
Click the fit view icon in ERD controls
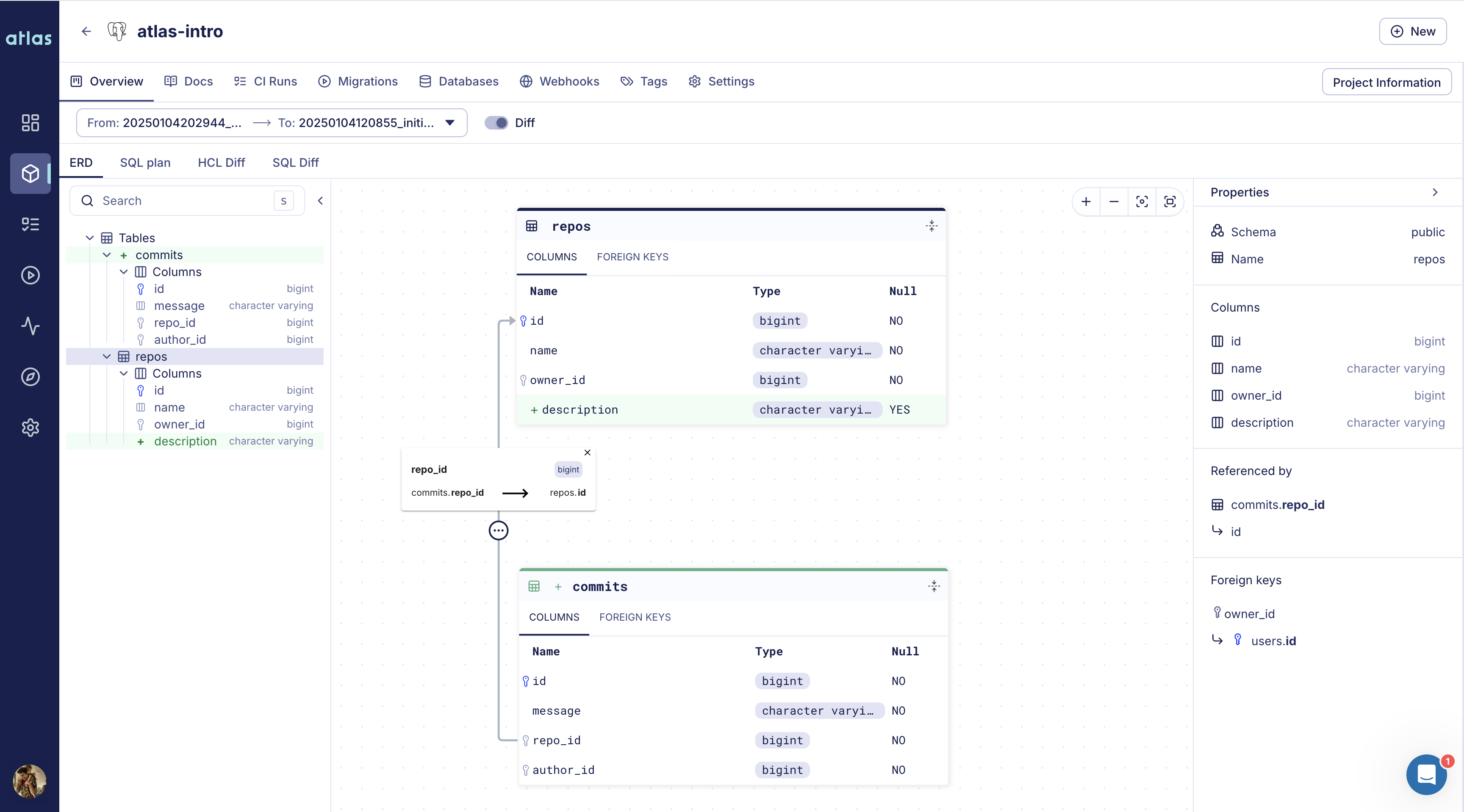1170,202
